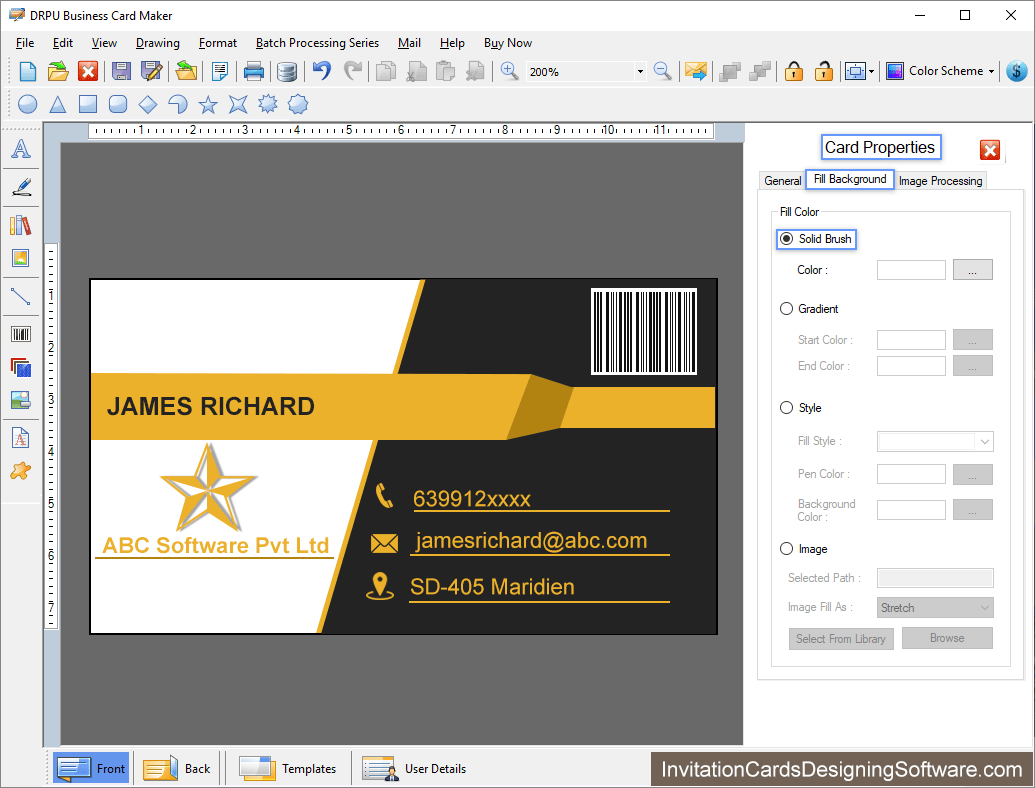Switch to the General tab

coord(782,181)
